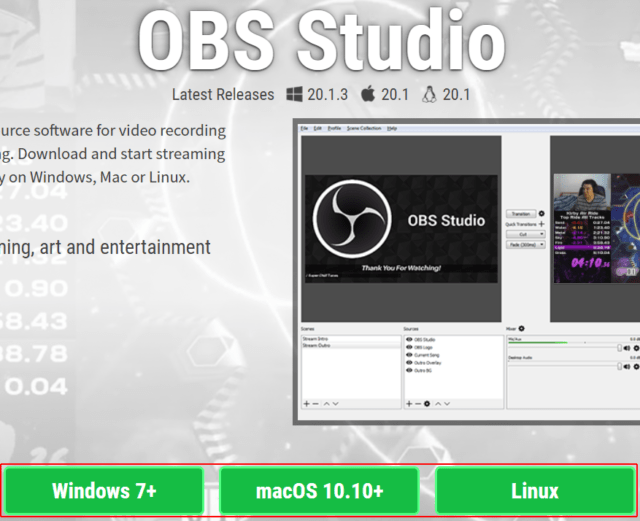Click the Transition button in OBS

point(521,214)
